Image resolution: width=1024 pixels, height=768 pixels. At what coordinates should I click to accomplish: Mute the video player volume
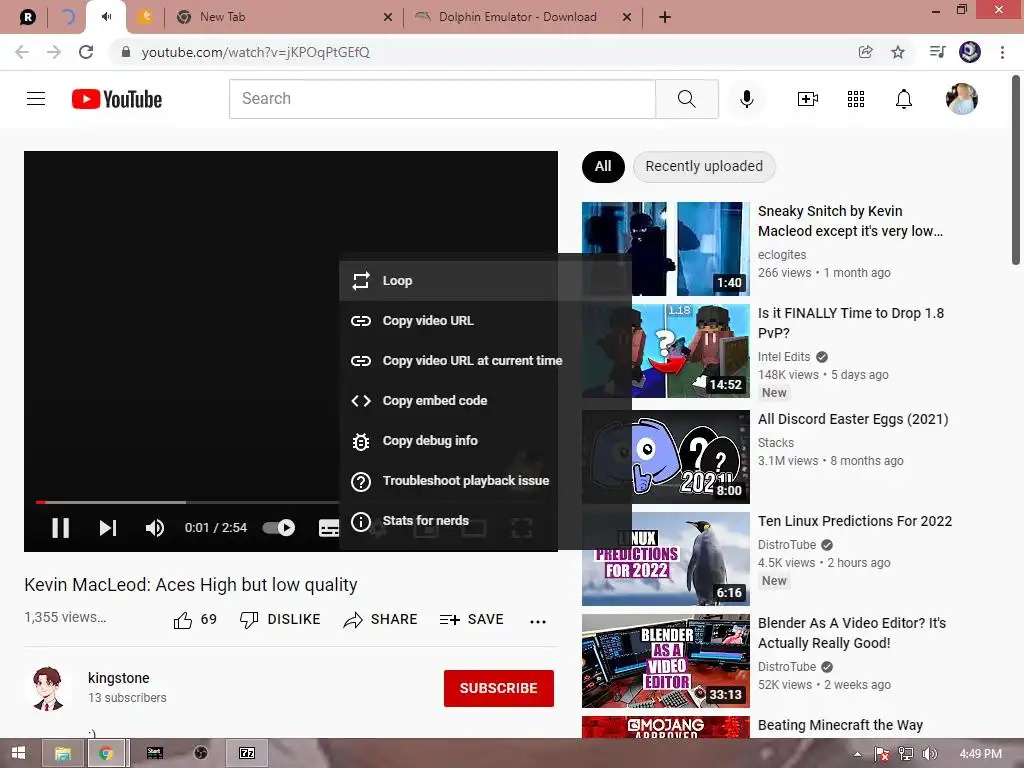pos(155,528)
